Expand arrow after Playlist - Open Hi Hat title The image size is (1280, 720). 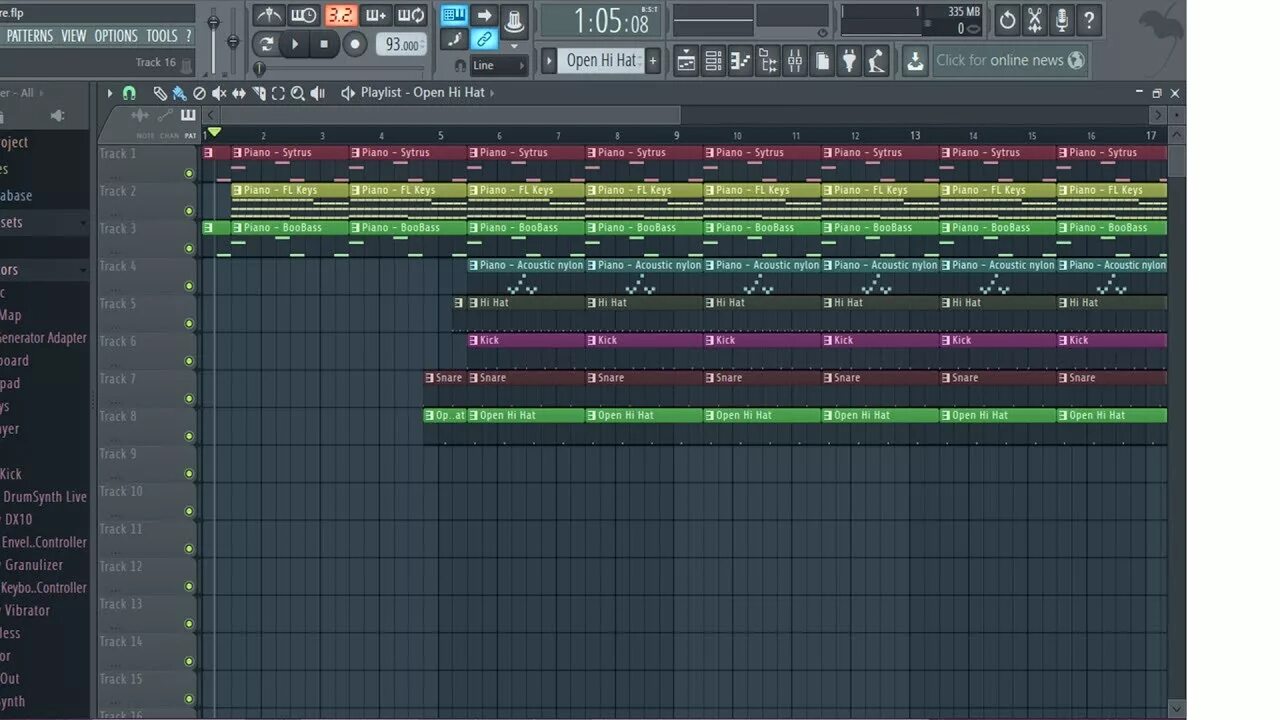click(x=494, y=93)
